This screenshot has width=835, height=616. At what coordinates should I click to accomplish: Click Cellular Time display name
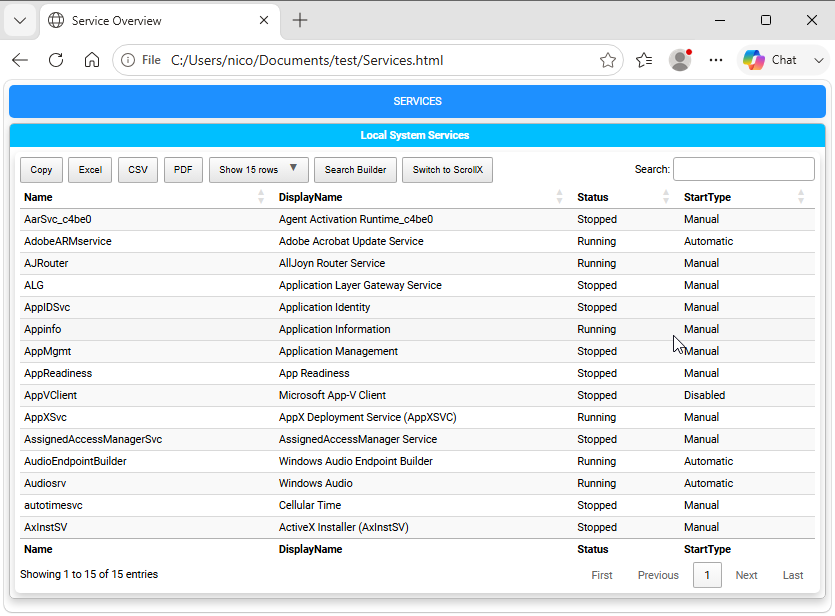[x=310, y=505]
